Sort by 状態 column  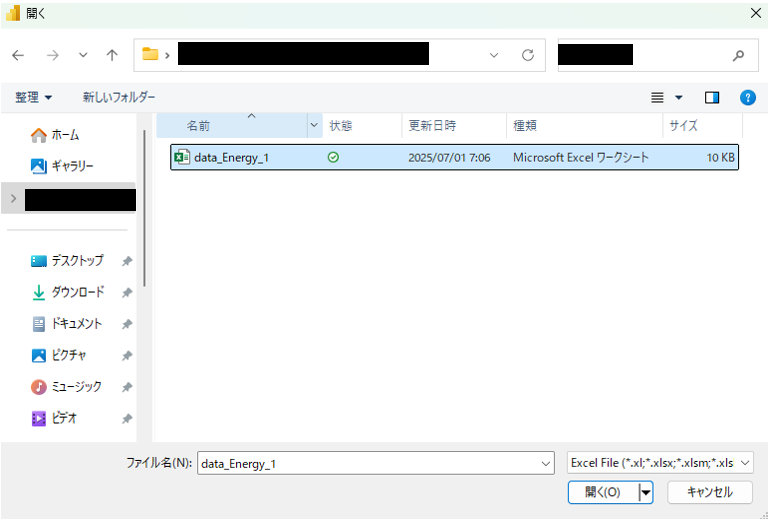click(362, 126)
